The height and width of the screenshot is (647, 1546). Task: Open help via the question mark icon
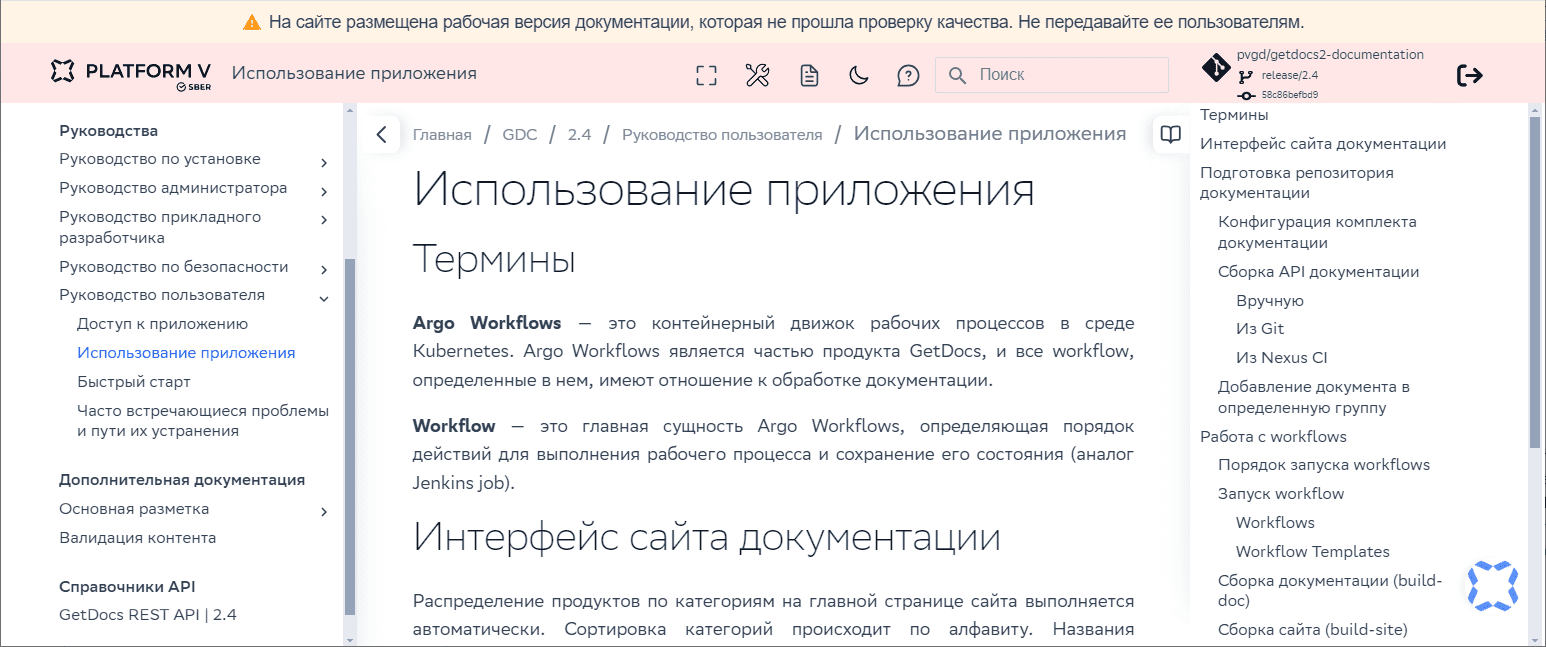coord(908,74)
